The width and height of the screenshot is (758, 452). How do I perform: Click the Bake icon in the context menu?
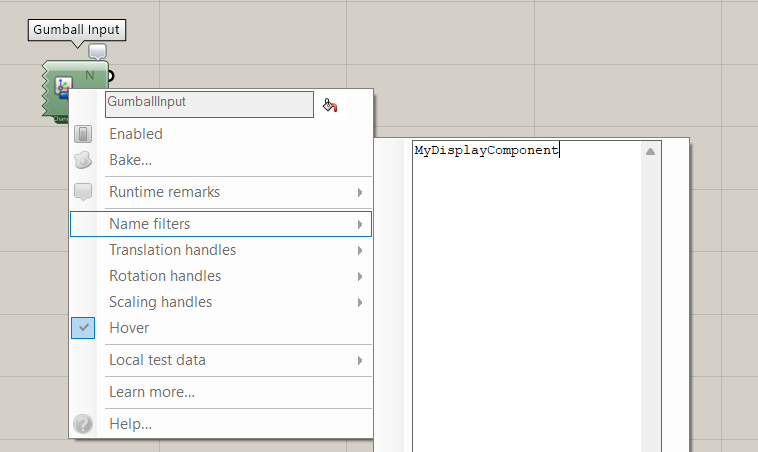click(x=84, y=160)
